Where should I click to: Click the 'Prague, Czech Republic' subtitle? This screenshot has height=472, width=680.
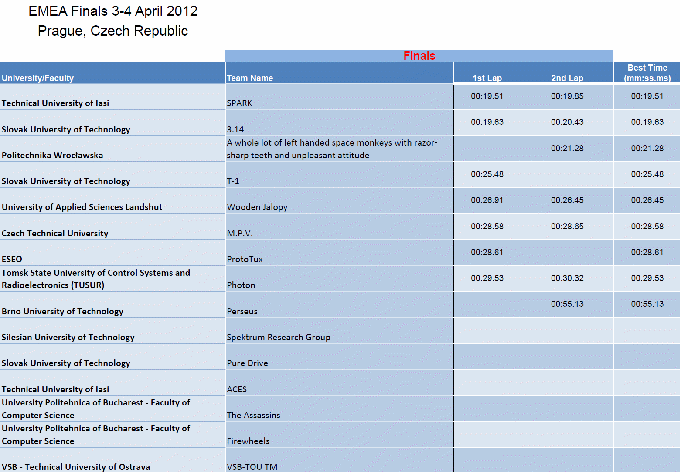(113, 31)
